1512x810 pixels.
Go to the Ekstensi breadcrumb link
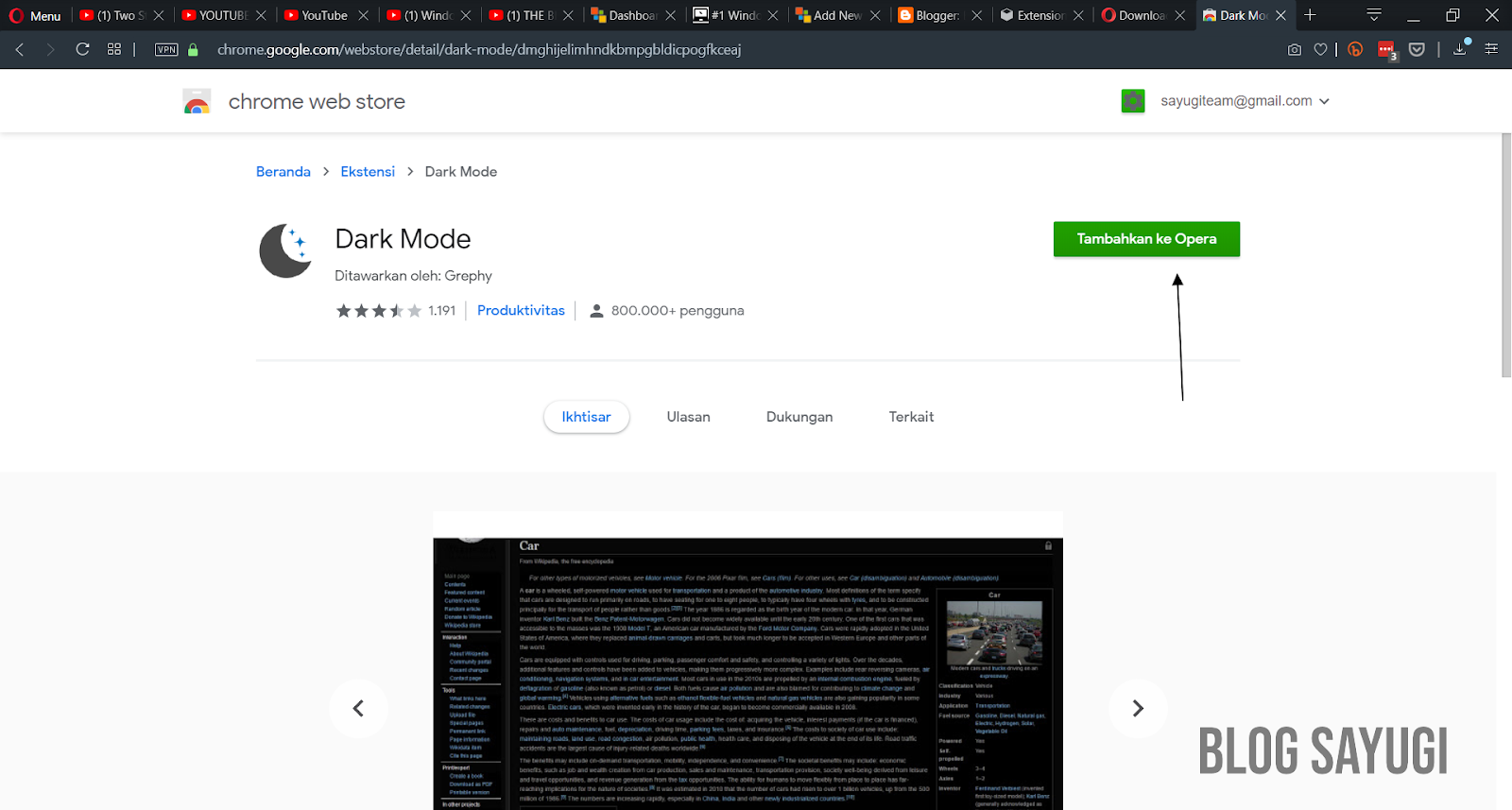(368, 171)
